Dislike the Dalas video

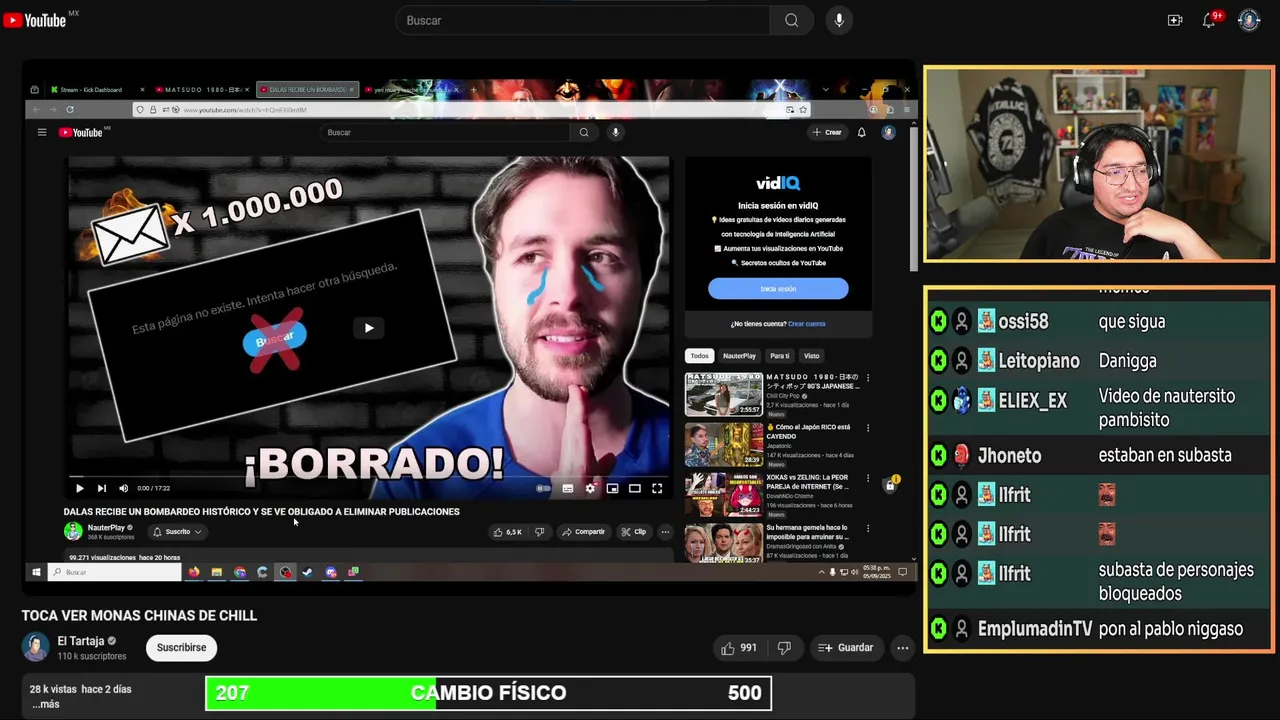[x=539, y=532]
